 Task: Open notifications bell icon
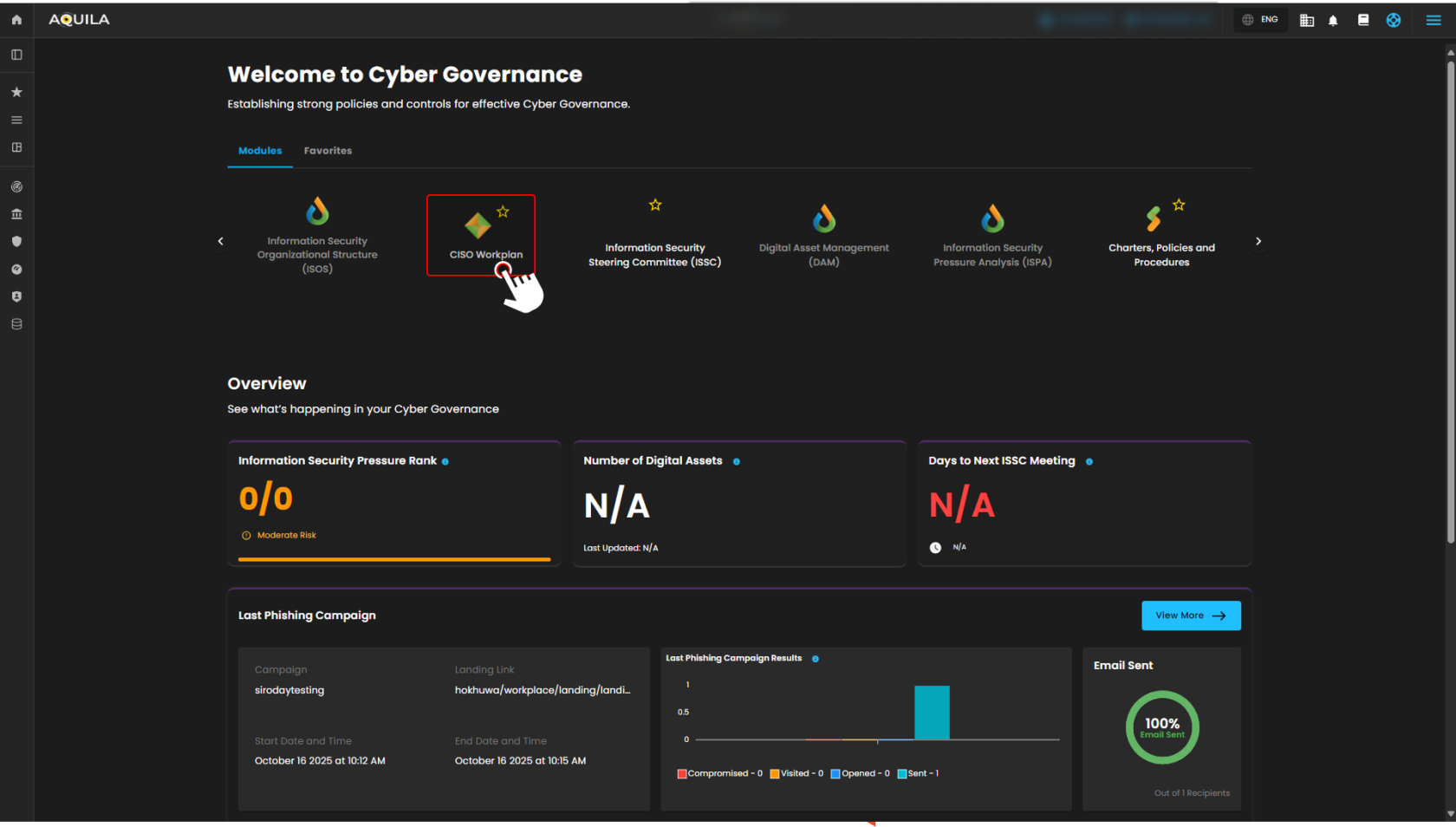coord(1333,20)
